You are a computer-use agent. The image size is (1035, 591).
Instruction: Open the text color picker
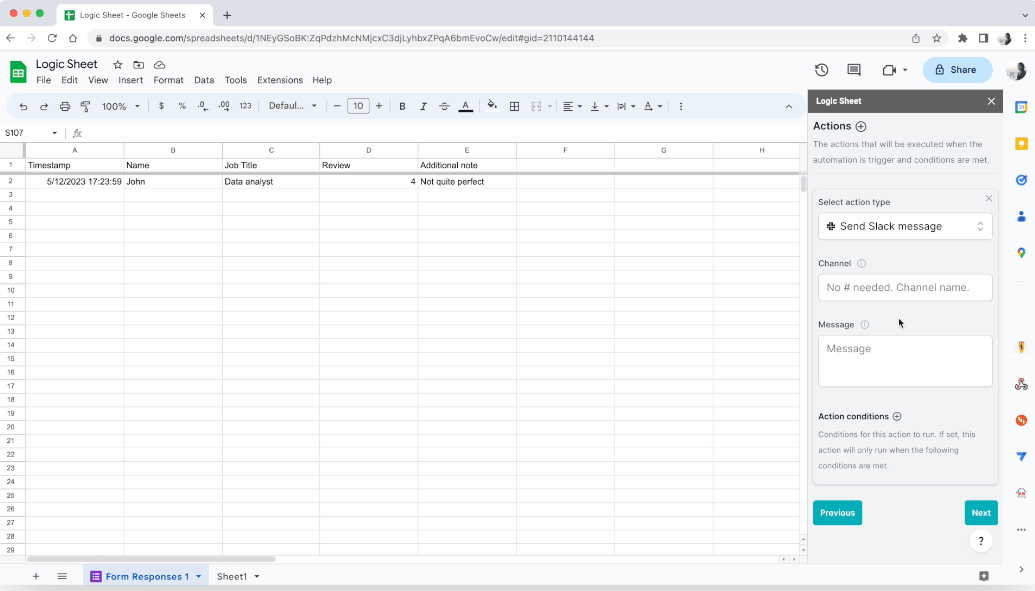(x=465, y=105)
